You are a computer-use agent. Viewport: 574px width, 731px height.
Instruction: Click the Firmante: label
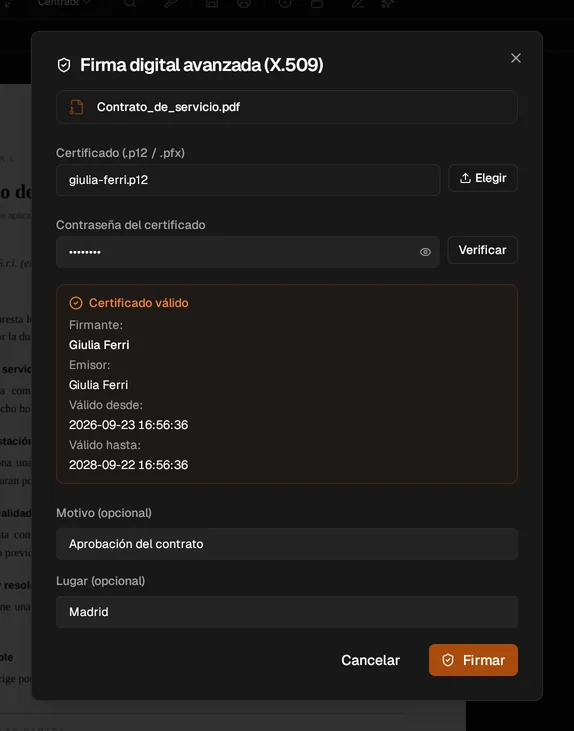(96, 325)
